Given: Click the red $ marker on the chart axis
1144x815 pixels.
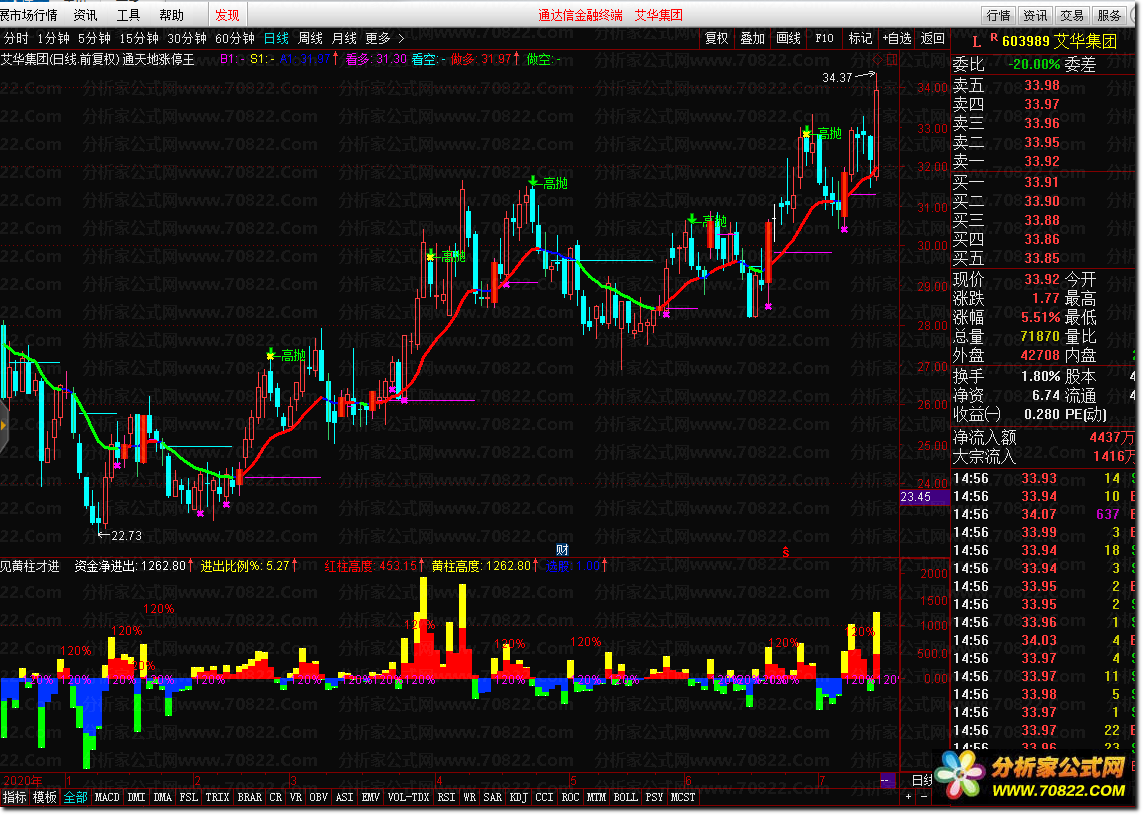Looking at the screenshot, I should pos(786,552).
